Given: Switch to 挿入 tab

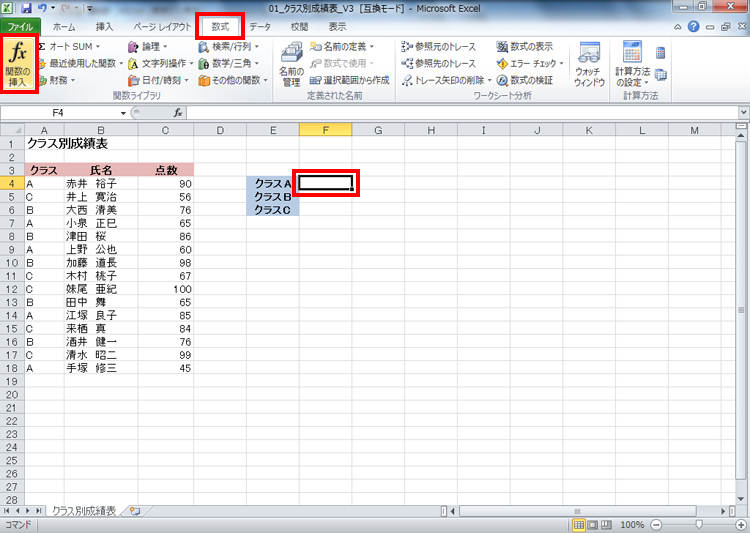Looking at the screenshot, I should click(x=104, y=27).
